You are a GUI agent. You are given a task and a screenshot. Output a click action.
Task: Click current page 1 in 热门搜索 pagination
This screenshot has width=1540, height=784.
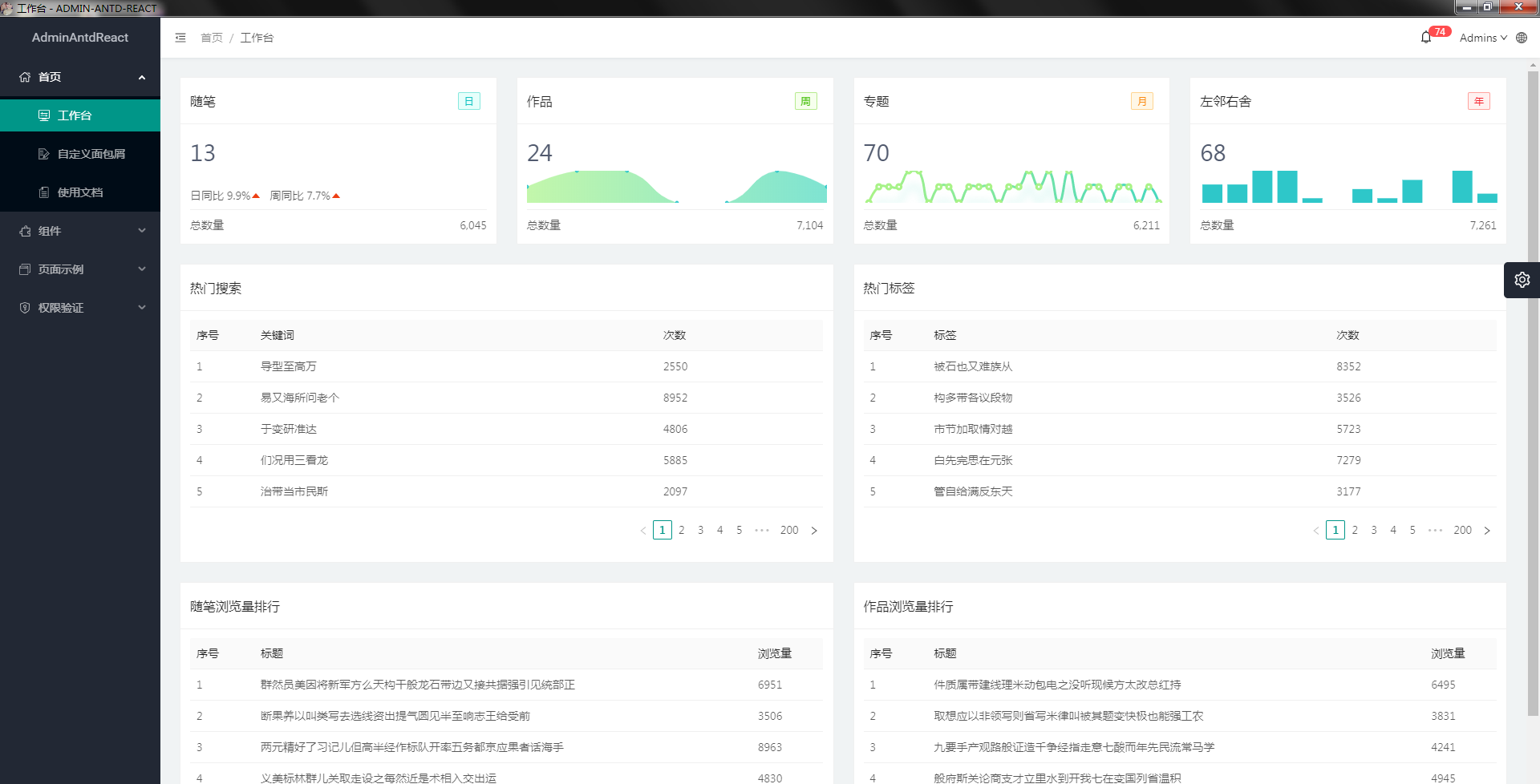point(663,530)
